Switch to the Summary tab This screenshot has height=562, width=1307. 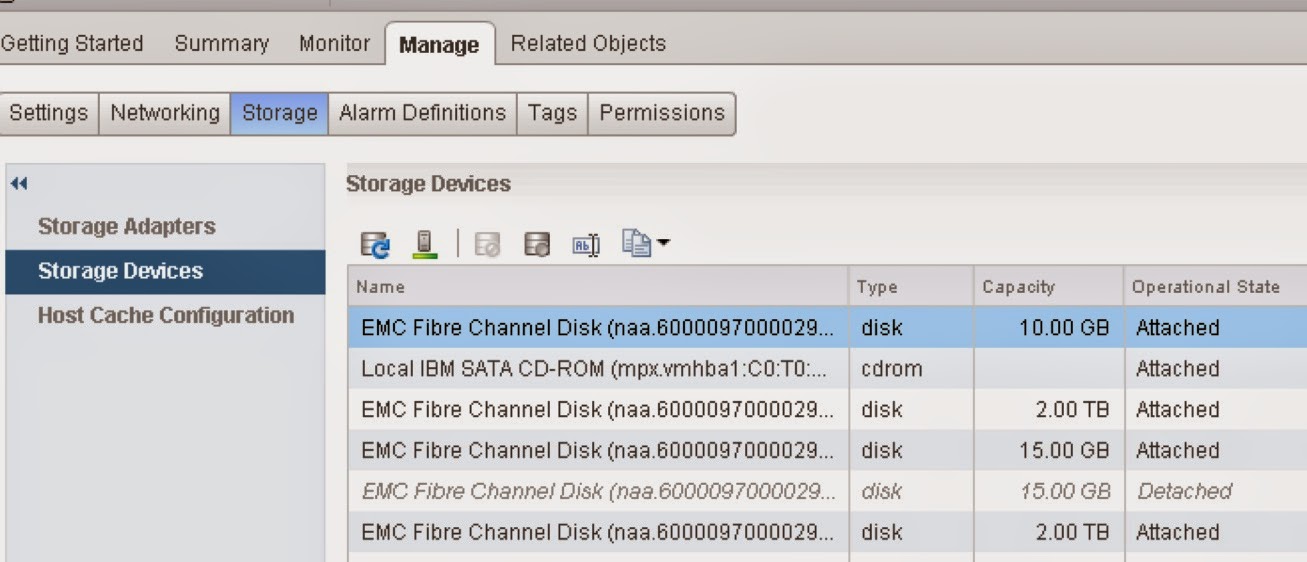click(x=221, y=44)
